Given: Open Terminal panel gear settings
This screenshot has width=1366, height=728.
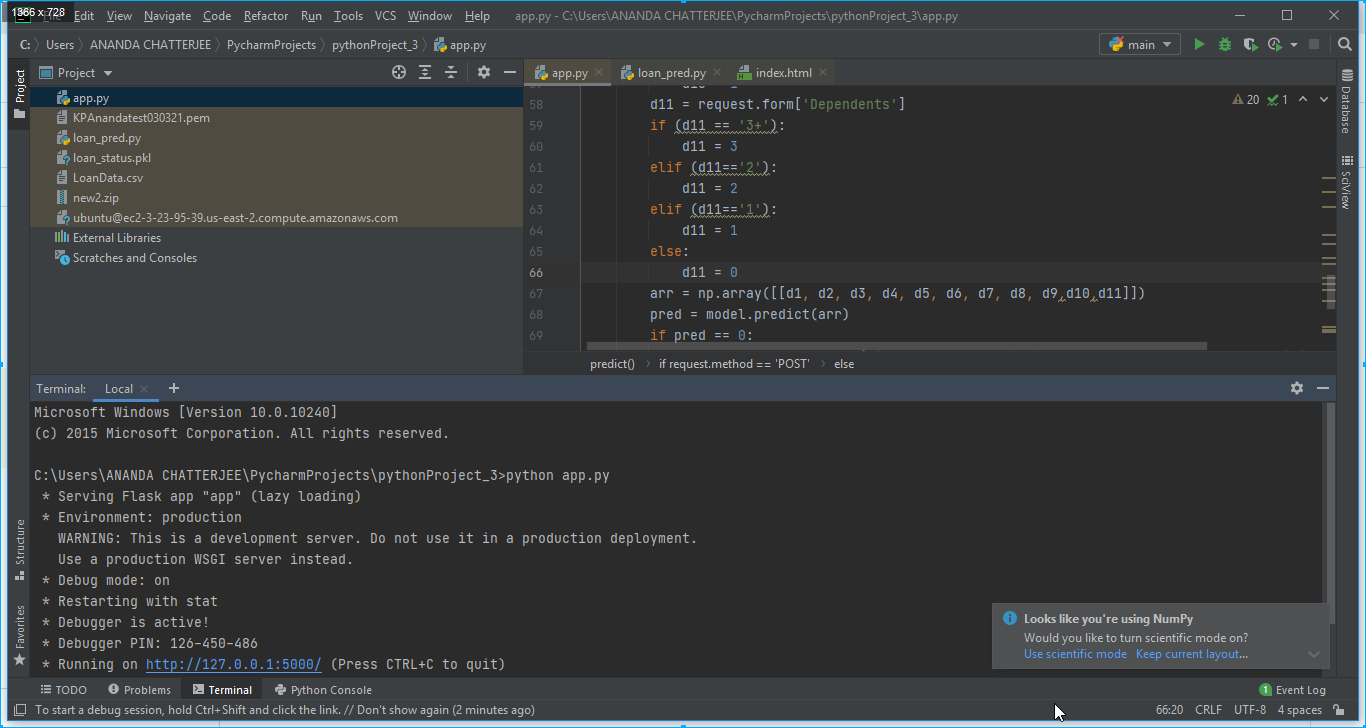Looking at the screenshot, I should pos(1297,388).
